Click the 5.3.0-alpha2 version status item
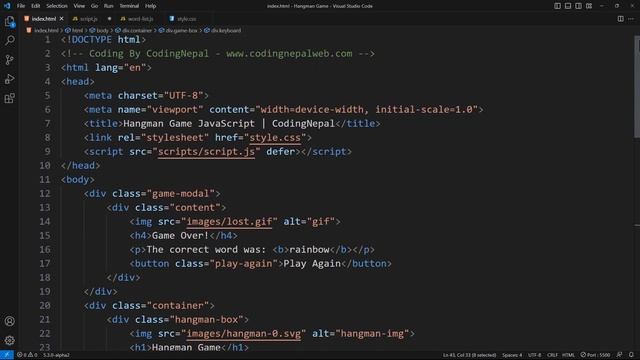This screenshot has height=360, width=640. [x=56, y=355]
